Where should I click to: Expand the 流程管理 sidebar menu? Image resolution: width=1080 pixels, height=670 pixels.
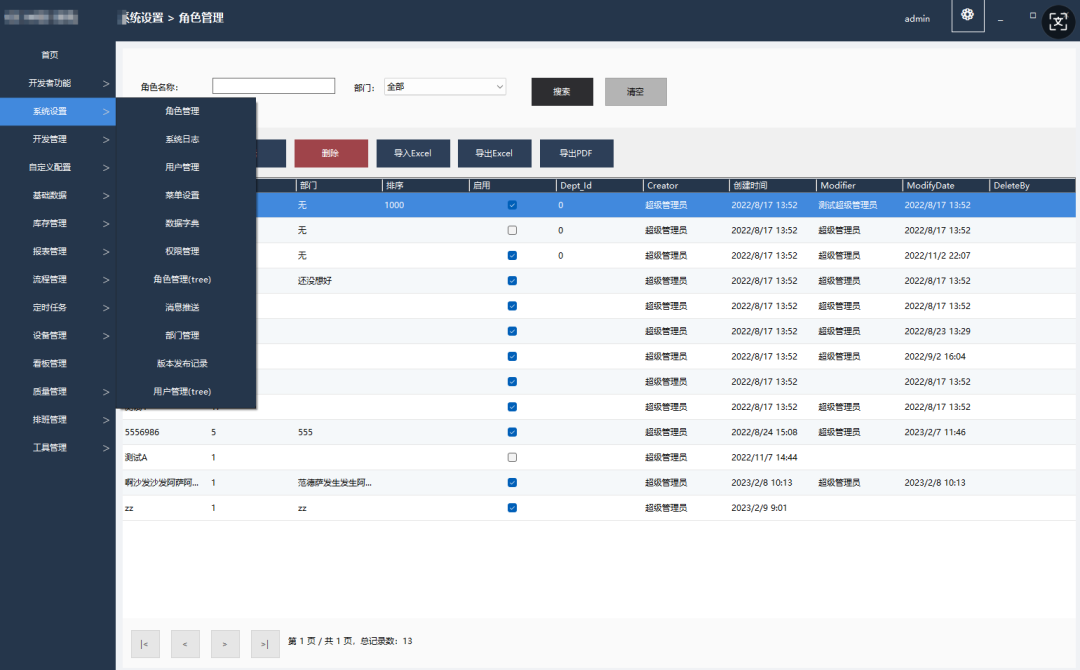click(x=58, y=280)
